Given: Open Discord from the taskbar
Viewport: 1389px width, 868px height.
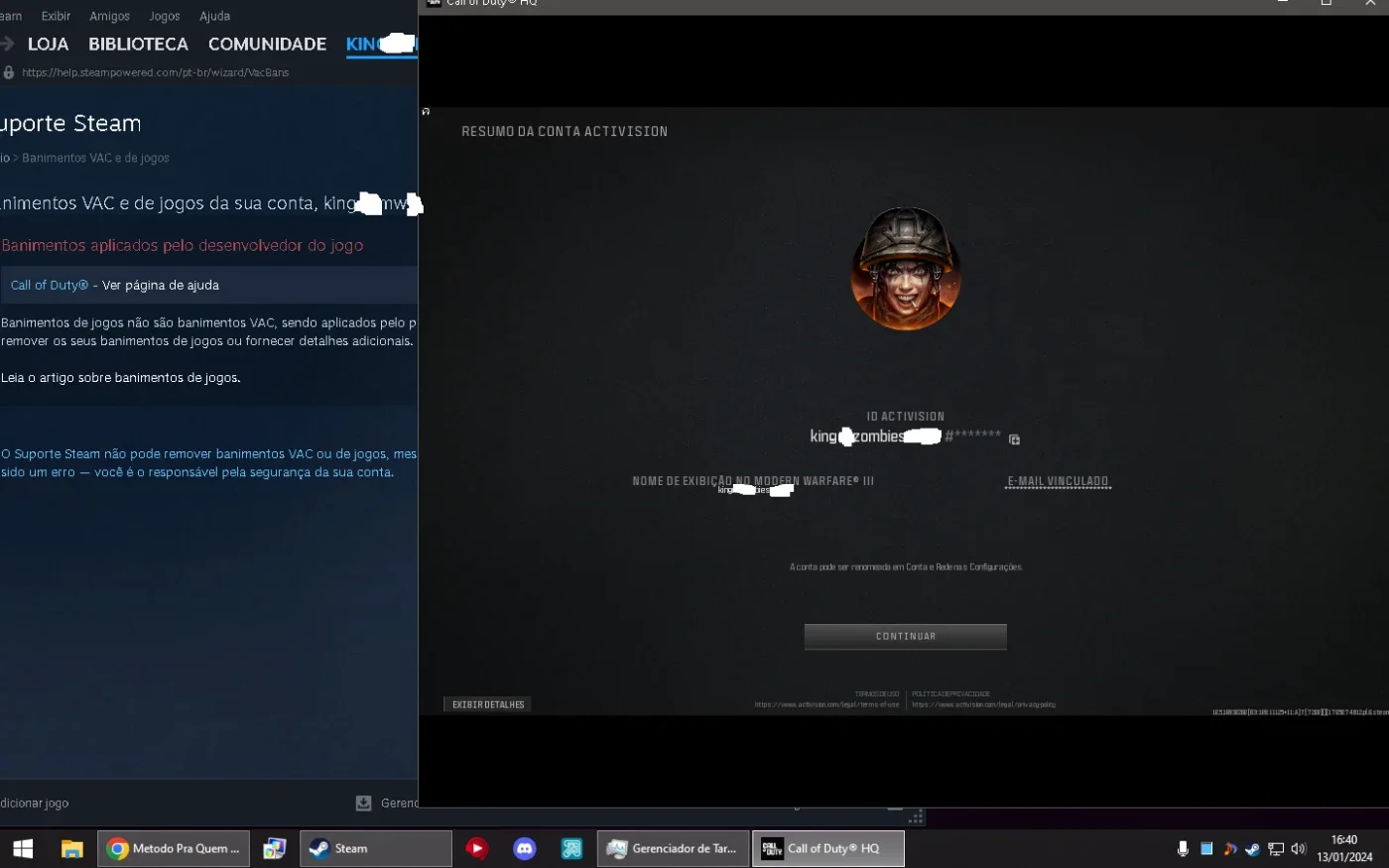Looking at the screenshot, I should coord(524,848).
